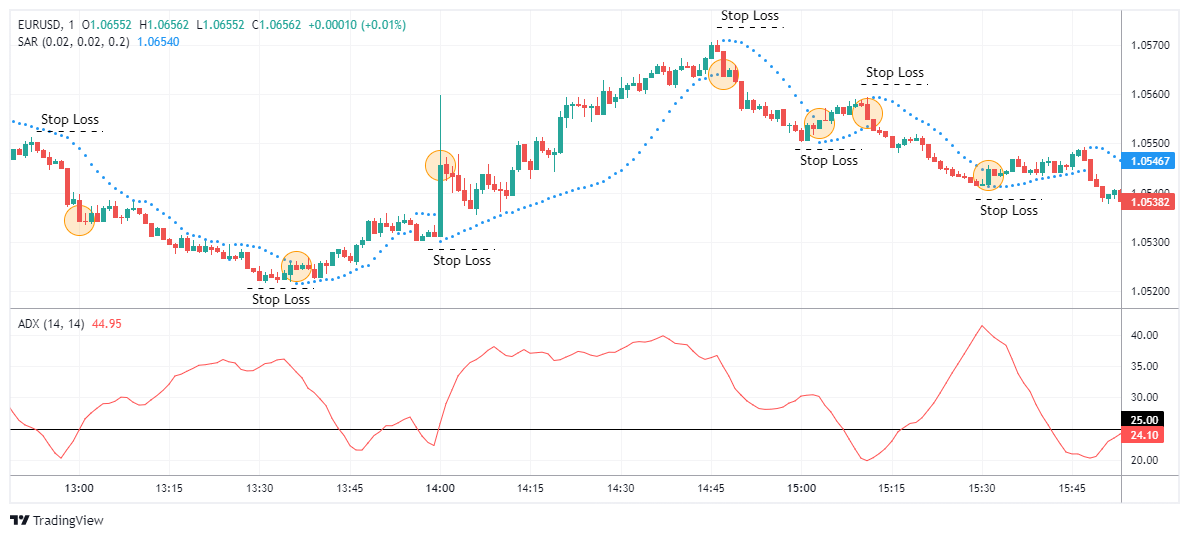Click the 13:00 time axis label

tap(80, 489)
